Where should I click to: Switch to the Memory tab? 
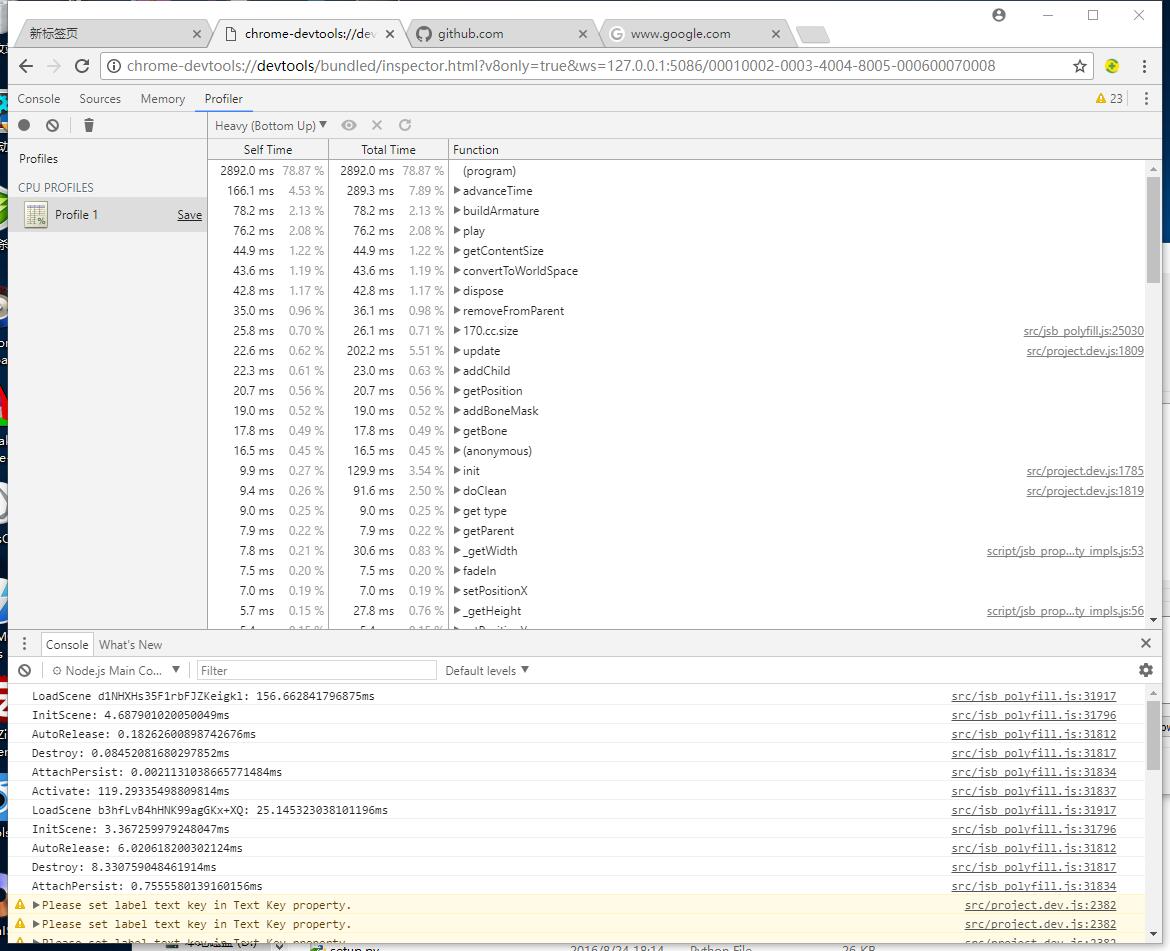click(x=162, y=99)
